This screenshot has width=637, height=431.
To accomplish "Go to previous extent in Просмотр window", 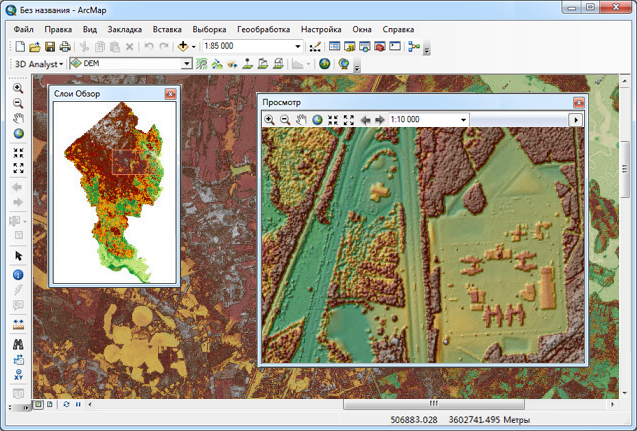I will pyautogui.click(x=365, y=120).
